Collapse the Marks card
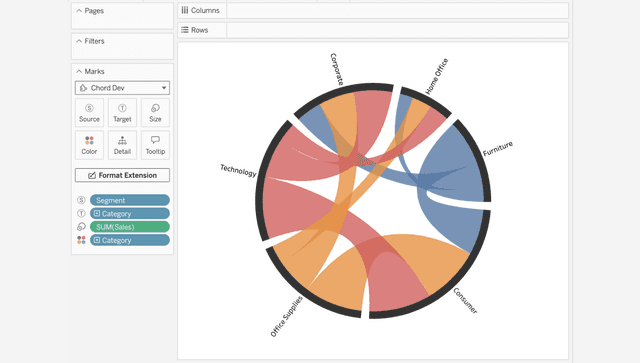The height and width of the screenshot is (363, 640). pos(79,71)
